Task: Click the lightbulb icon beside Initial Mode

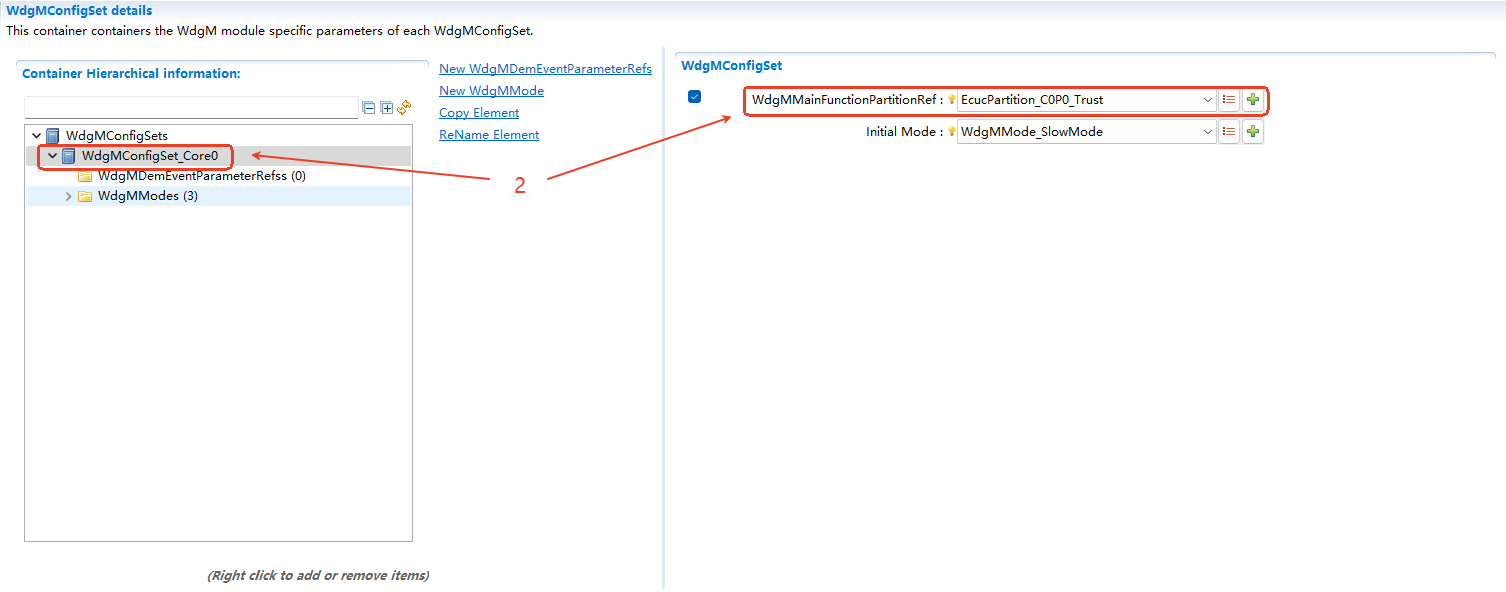Action: click(x=950, y=131)
